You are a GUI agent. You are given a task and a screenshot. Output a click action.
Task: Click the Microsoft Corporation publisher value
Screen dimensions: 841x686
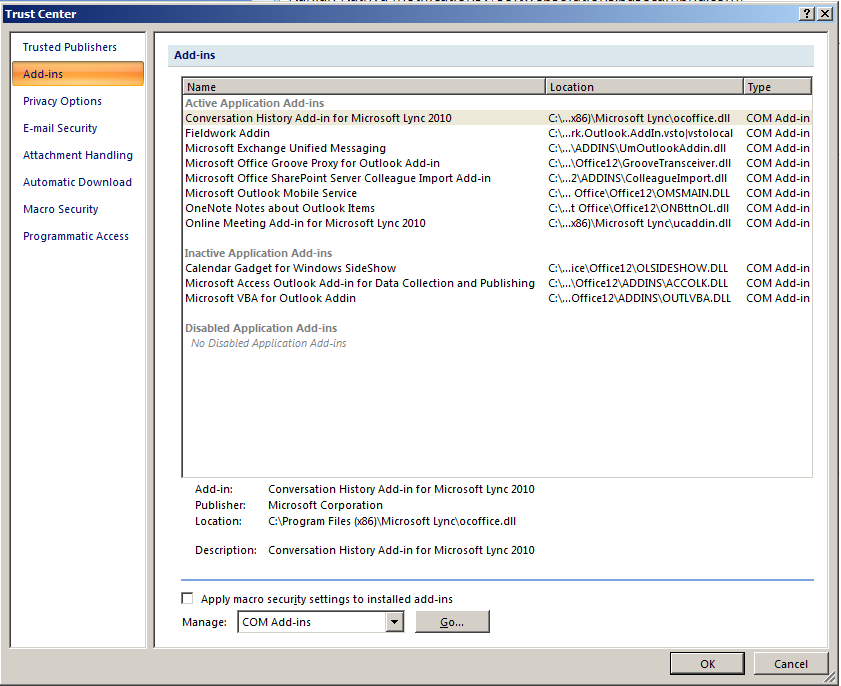pos(326,505)
